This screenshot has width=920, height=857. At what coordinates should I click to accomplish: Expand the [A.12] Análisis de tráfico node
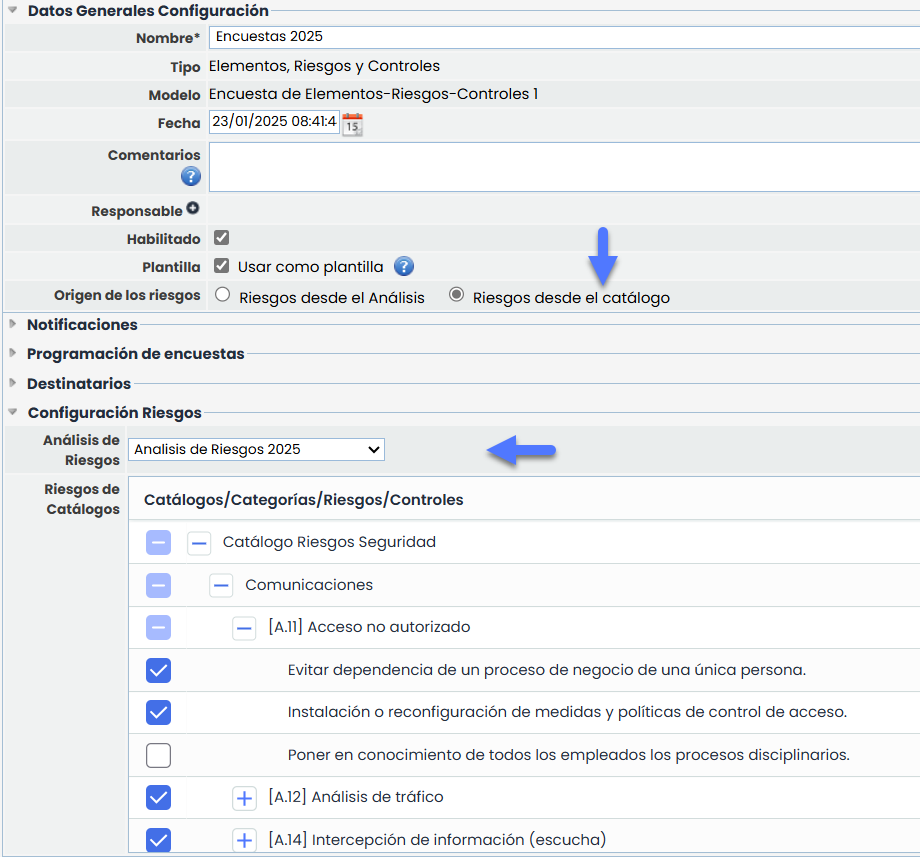coord(245,798)
